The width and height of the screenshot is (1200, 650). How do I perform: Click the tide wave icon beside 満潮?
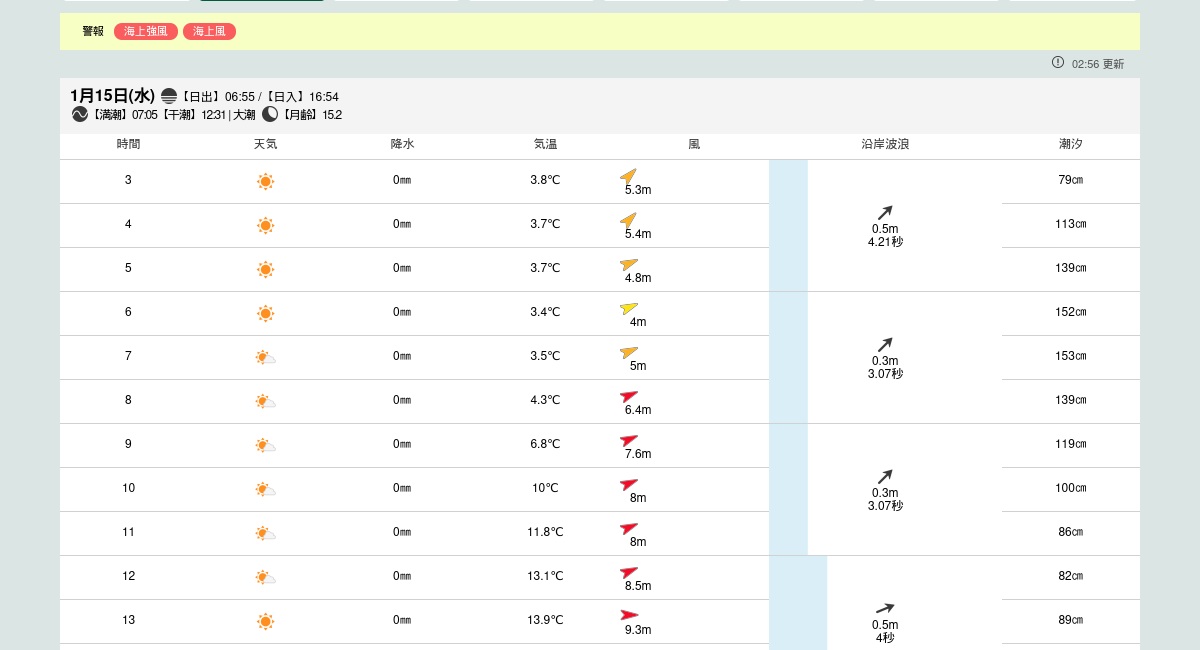coord(80,115)
